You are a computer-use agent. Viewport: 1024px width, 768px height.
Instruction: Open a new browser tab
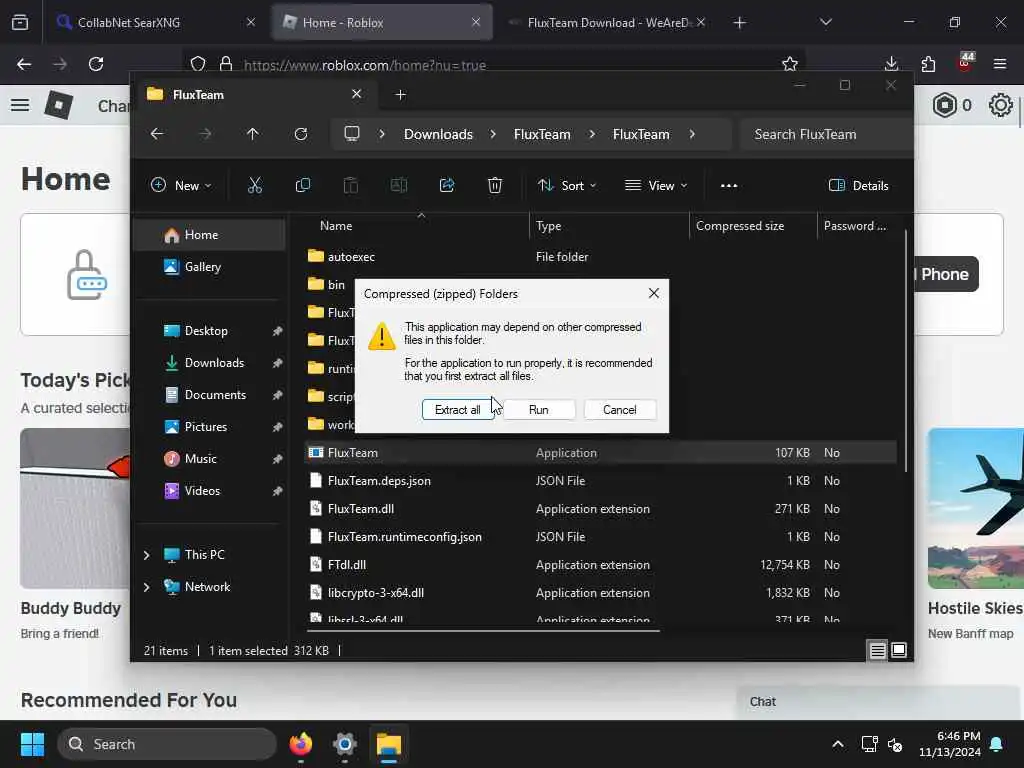pyautogui.click(x=739, y=23)
